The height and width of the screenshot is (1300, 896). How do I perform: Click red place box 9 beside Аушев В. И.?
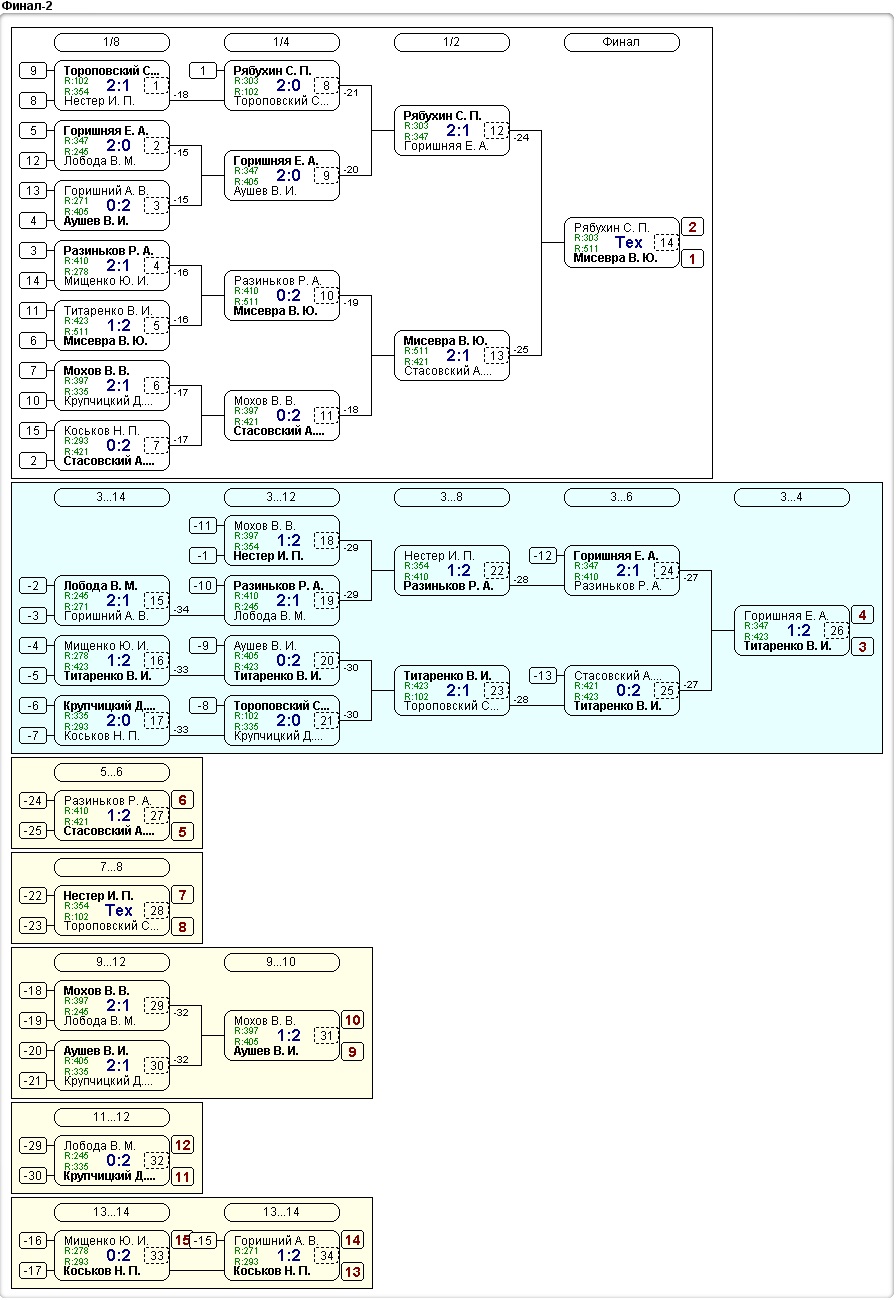point(353,1052)
